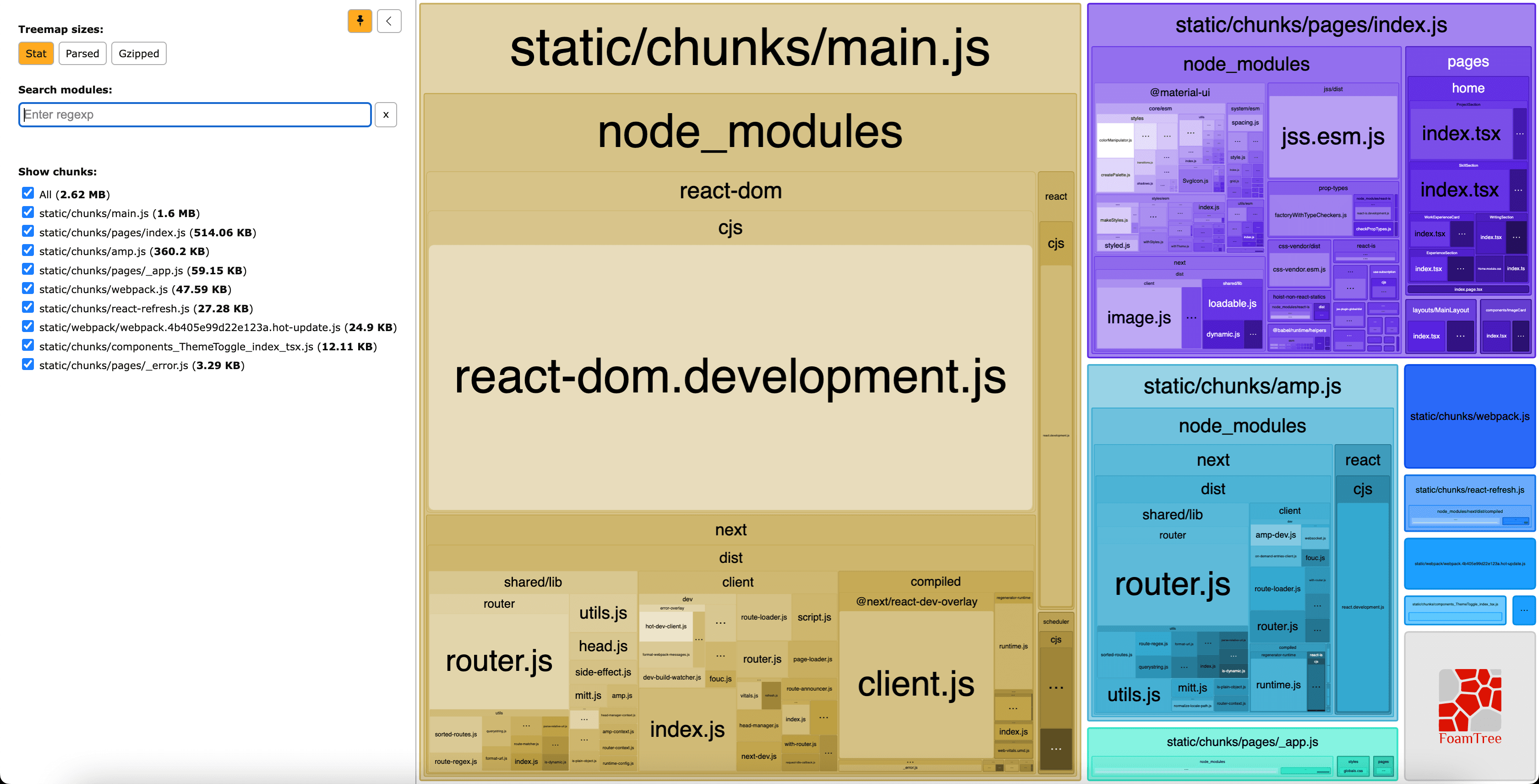1539x784 pixels.
Task: Collapse the sidebar with the chevron arrow
Action: 389,22
